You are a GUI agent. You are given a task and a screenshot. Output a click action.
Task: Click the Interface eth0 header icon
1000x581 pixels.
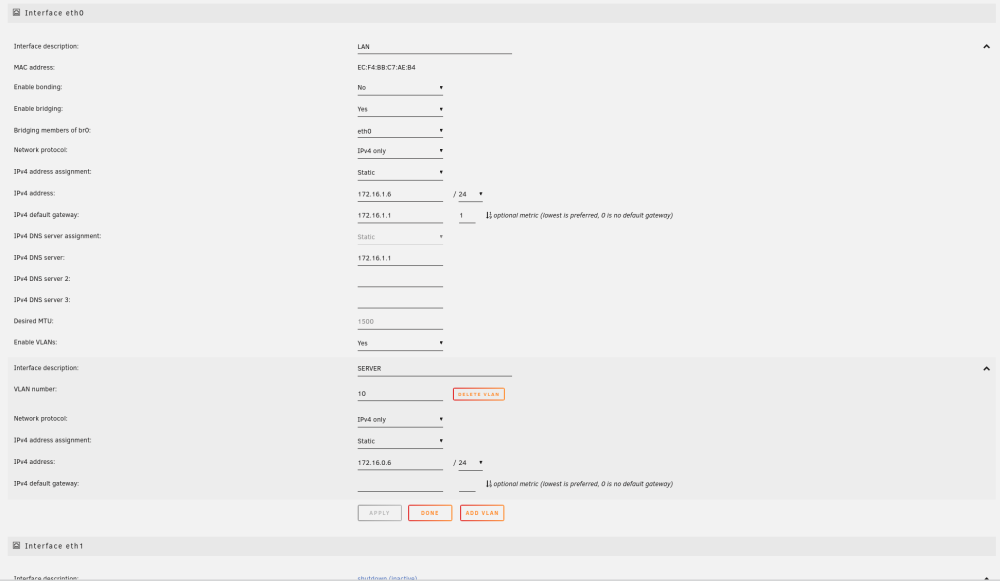click(x=17, y=12)
